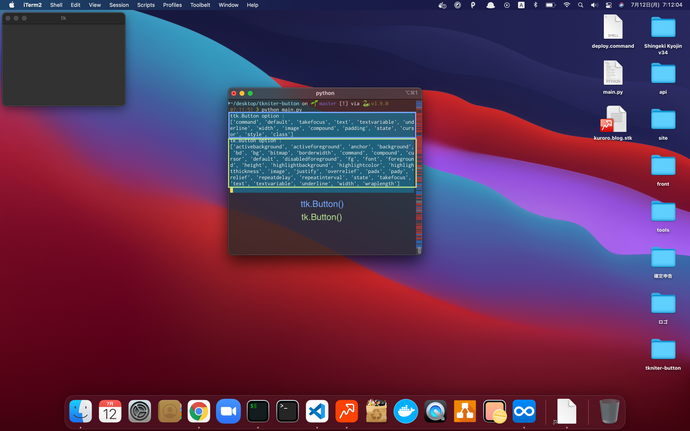690x431 pixels.
Task: Open the Apple menu
Action: click(11, 5)
